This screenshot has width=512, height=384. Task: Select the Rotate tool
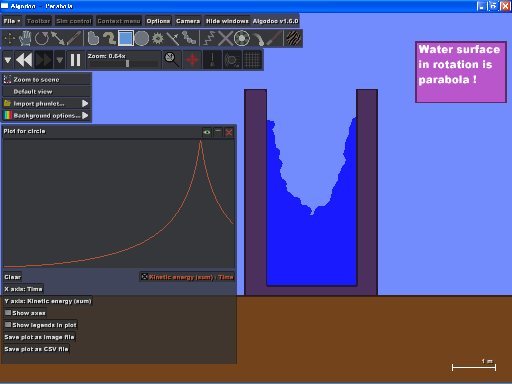point(42,38)
